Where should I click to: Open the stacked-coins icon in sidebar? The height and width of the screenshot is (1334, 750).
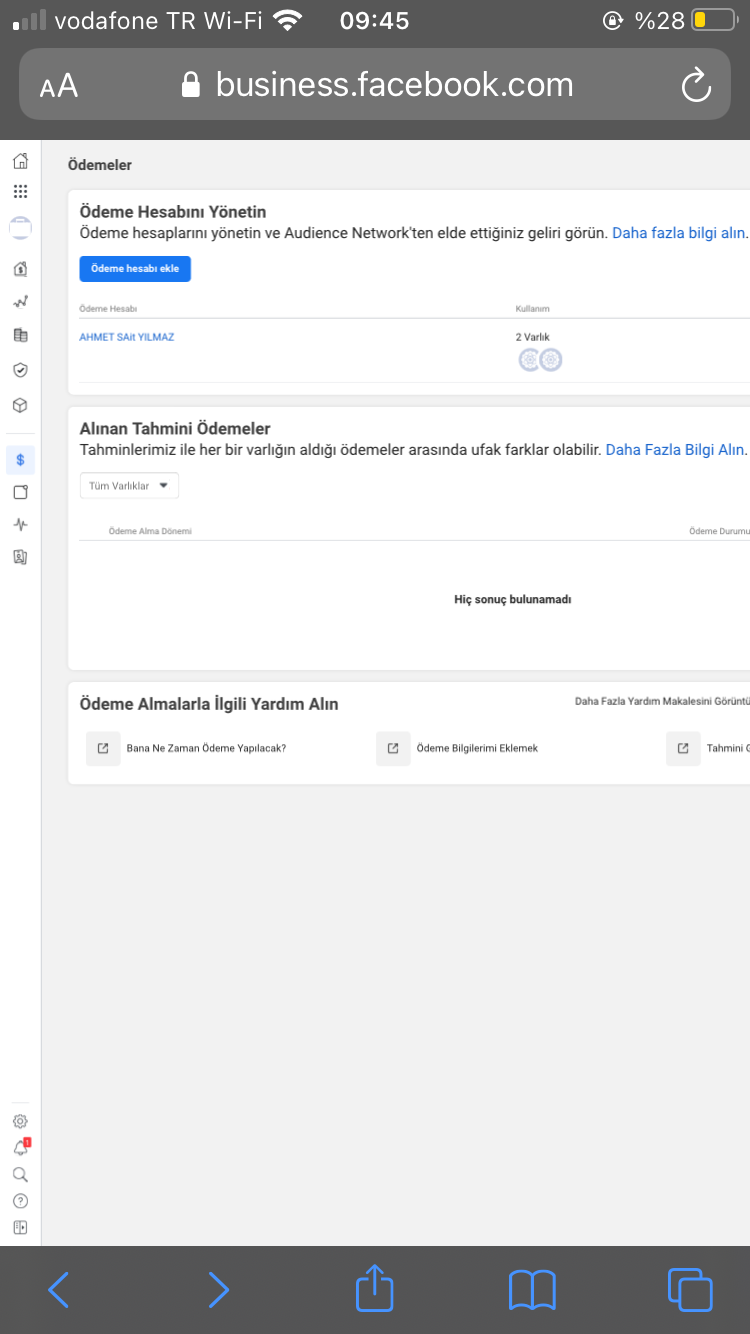point(20,336)
